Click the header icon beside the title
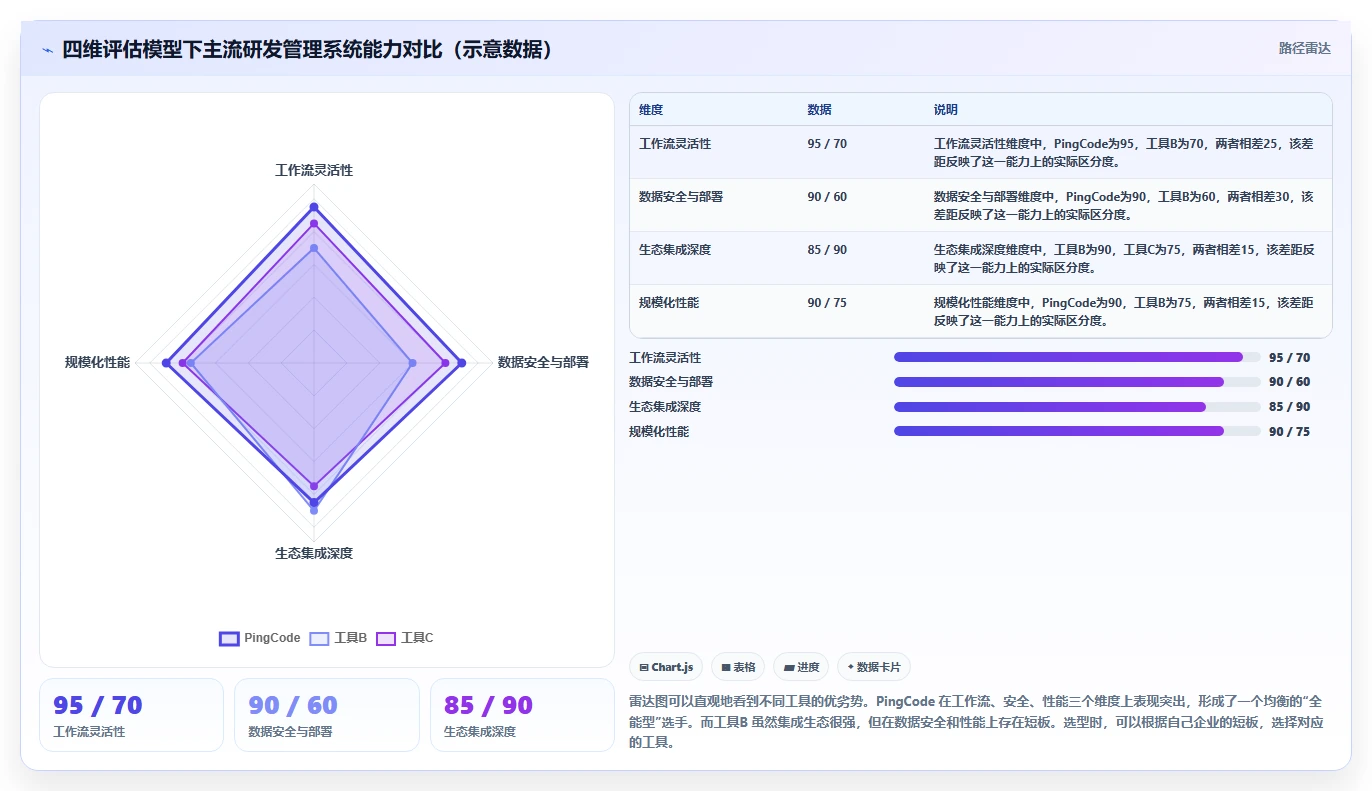The height and width of the screenshot is (791, 1372). [47, 50]
